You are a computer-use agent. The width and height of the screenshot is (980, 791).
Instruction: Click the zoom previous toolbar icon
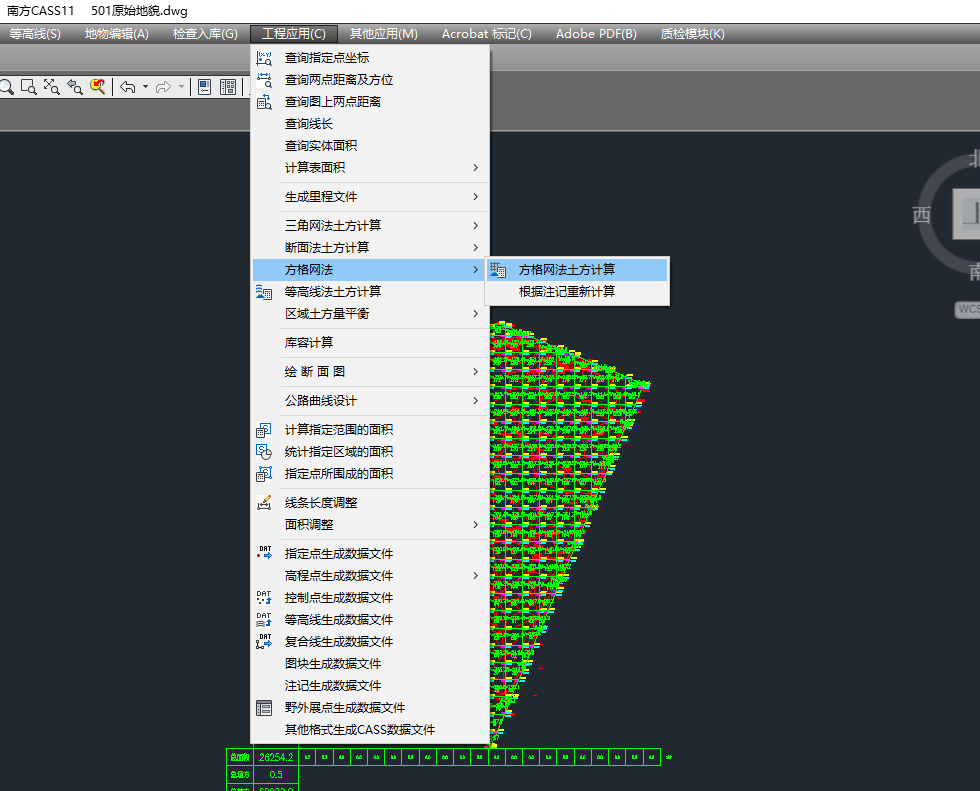pos(75,87)
